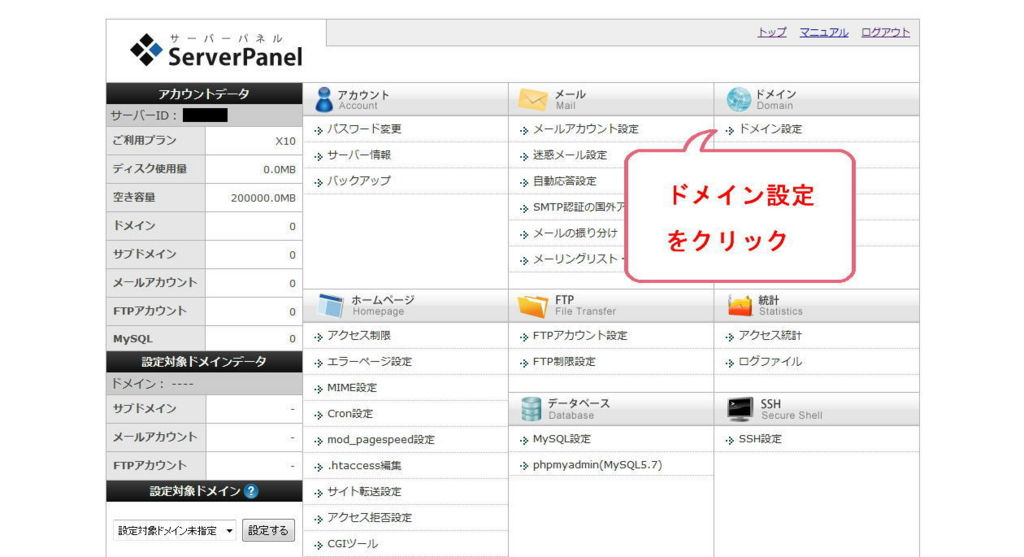Image resolution: width=1024 pixels, height=557 pixels.
Task: Open メールの振り分け
Action: click(x=575, y=233)
